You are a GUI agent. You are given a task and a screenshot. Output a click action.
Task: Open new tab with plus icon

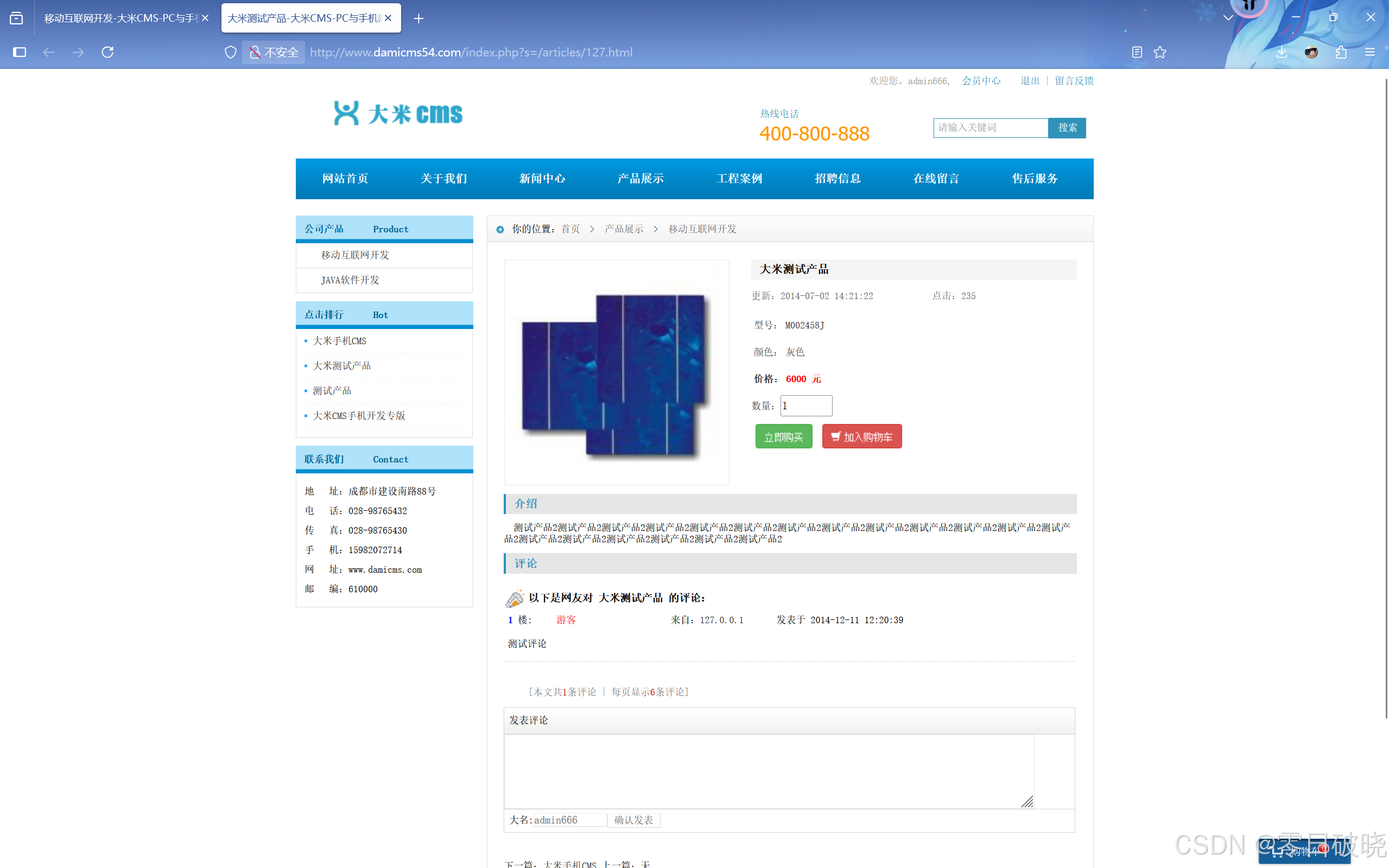[x=418, y=18]
